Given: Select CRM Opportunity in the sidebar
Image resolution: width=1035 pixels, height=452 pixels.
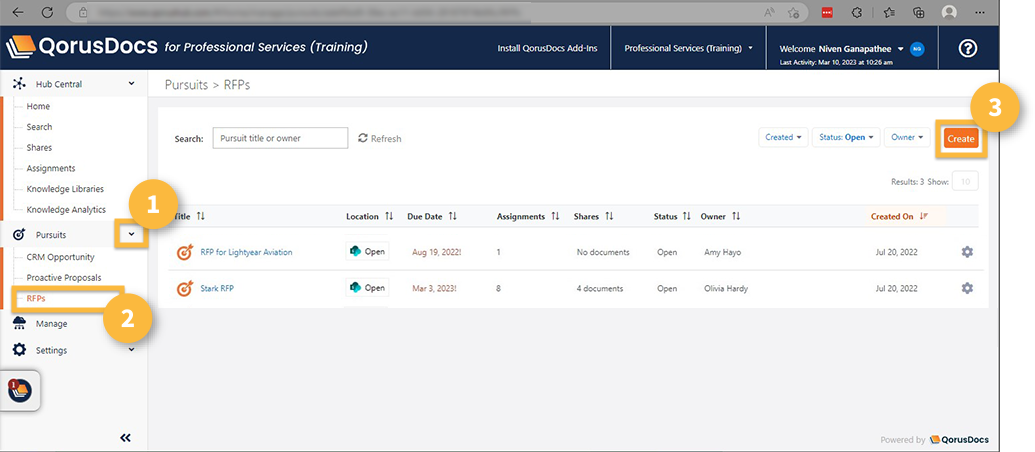Looking at the screenshot, I should pos(61,257).
